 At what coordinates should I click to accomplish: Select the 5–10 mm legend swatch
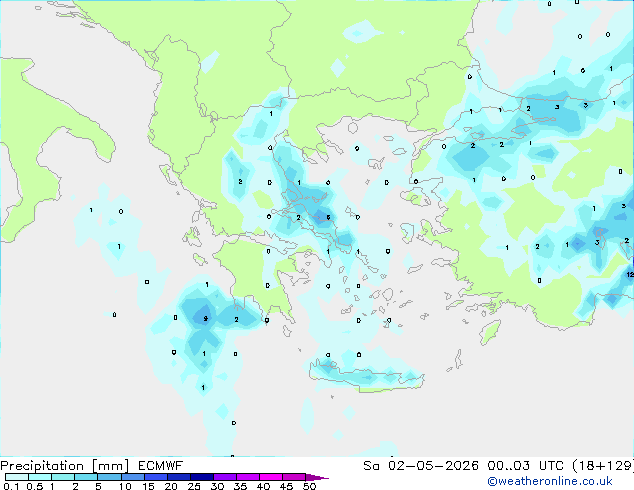coord(110,477)
